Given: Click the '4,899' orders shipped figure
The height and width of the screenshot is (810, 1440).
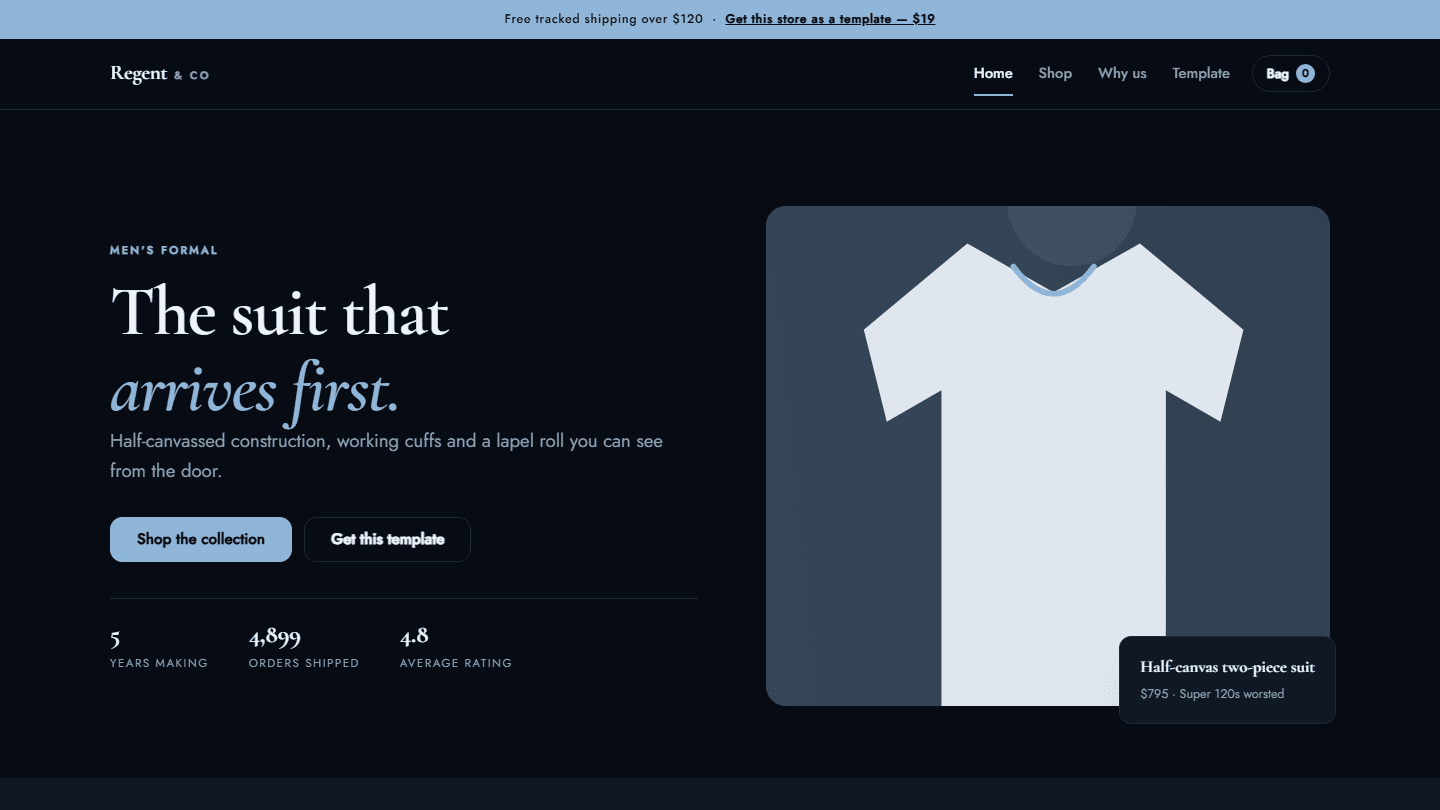Looking at the screenshot, I should tap(275, 637).
